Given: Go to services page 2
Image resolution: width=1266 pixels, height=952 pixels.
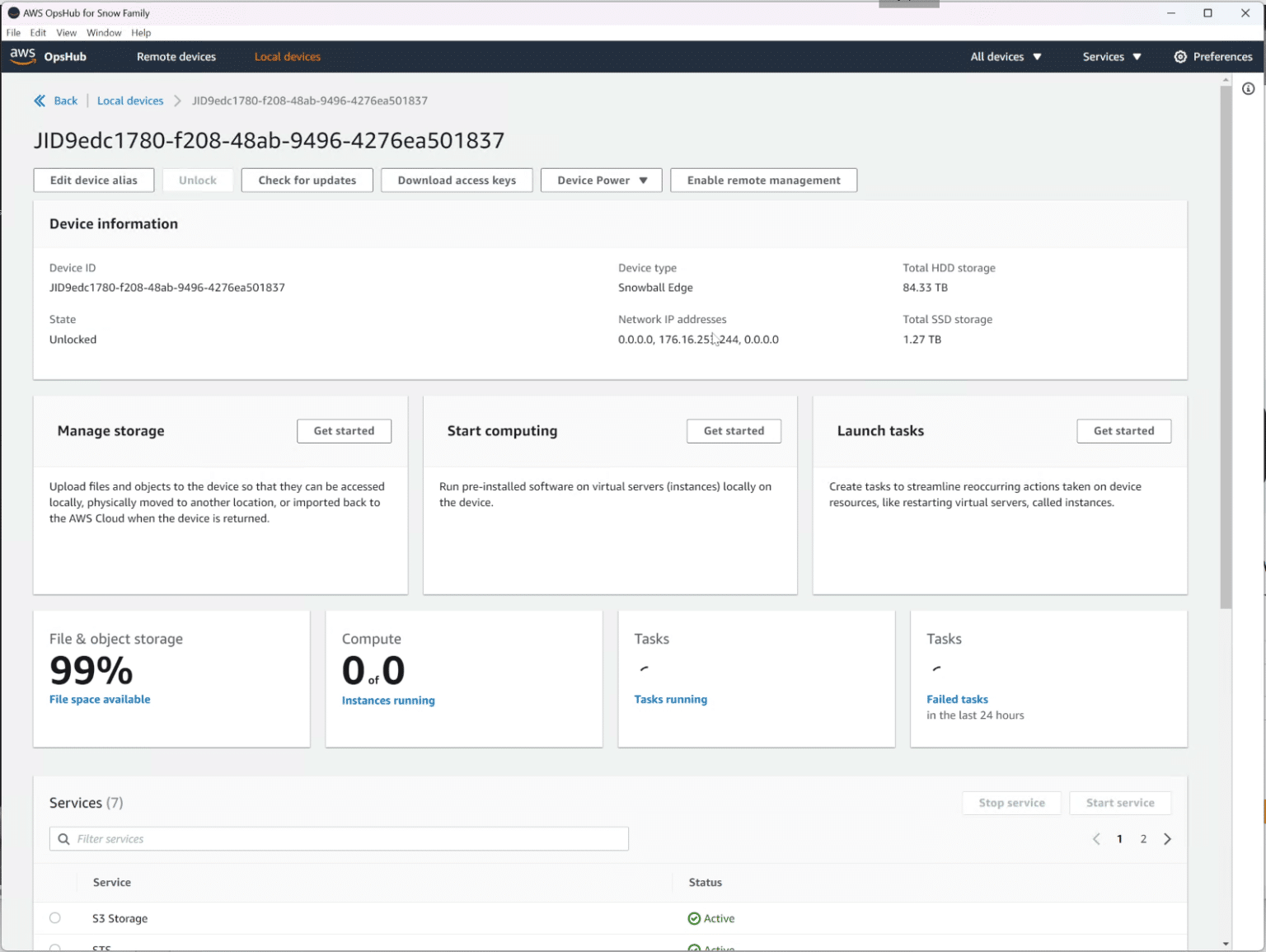Looking at the screenshot, I should tap(1143, 839).
